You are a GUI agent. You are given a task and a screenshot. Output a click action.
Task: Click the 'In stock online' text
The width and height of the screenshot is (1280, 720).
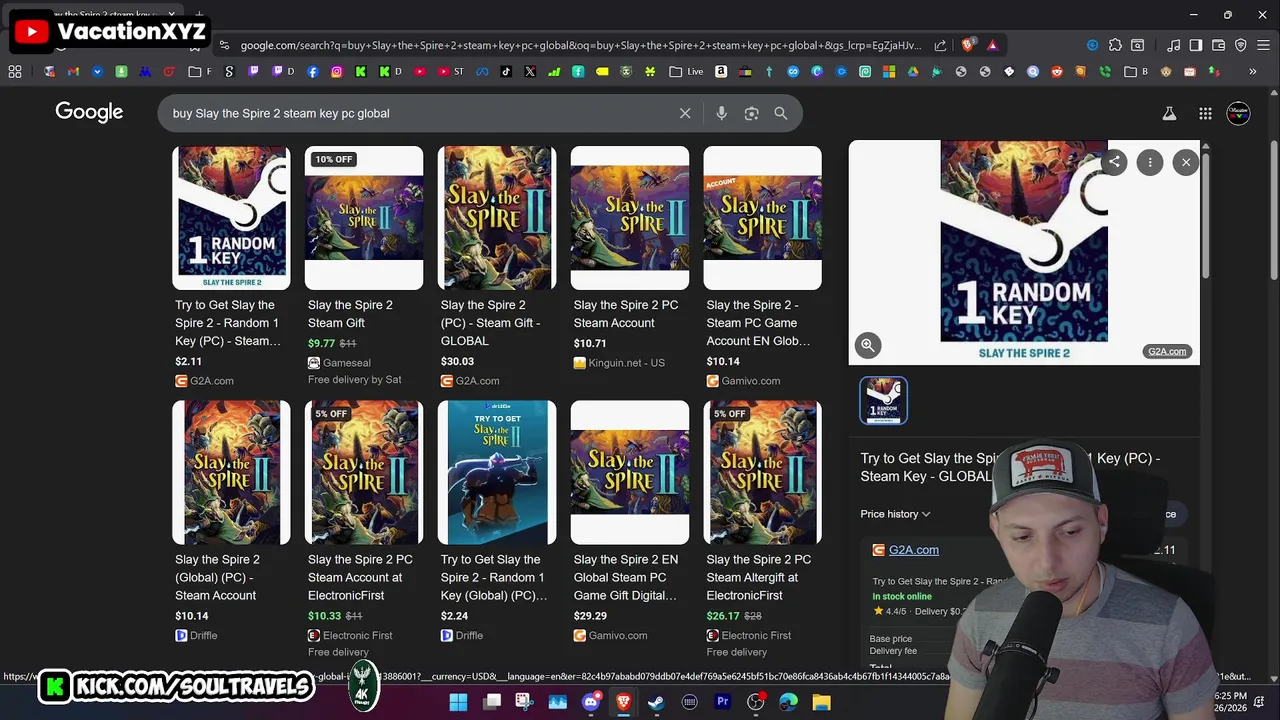tap(902, 597)
